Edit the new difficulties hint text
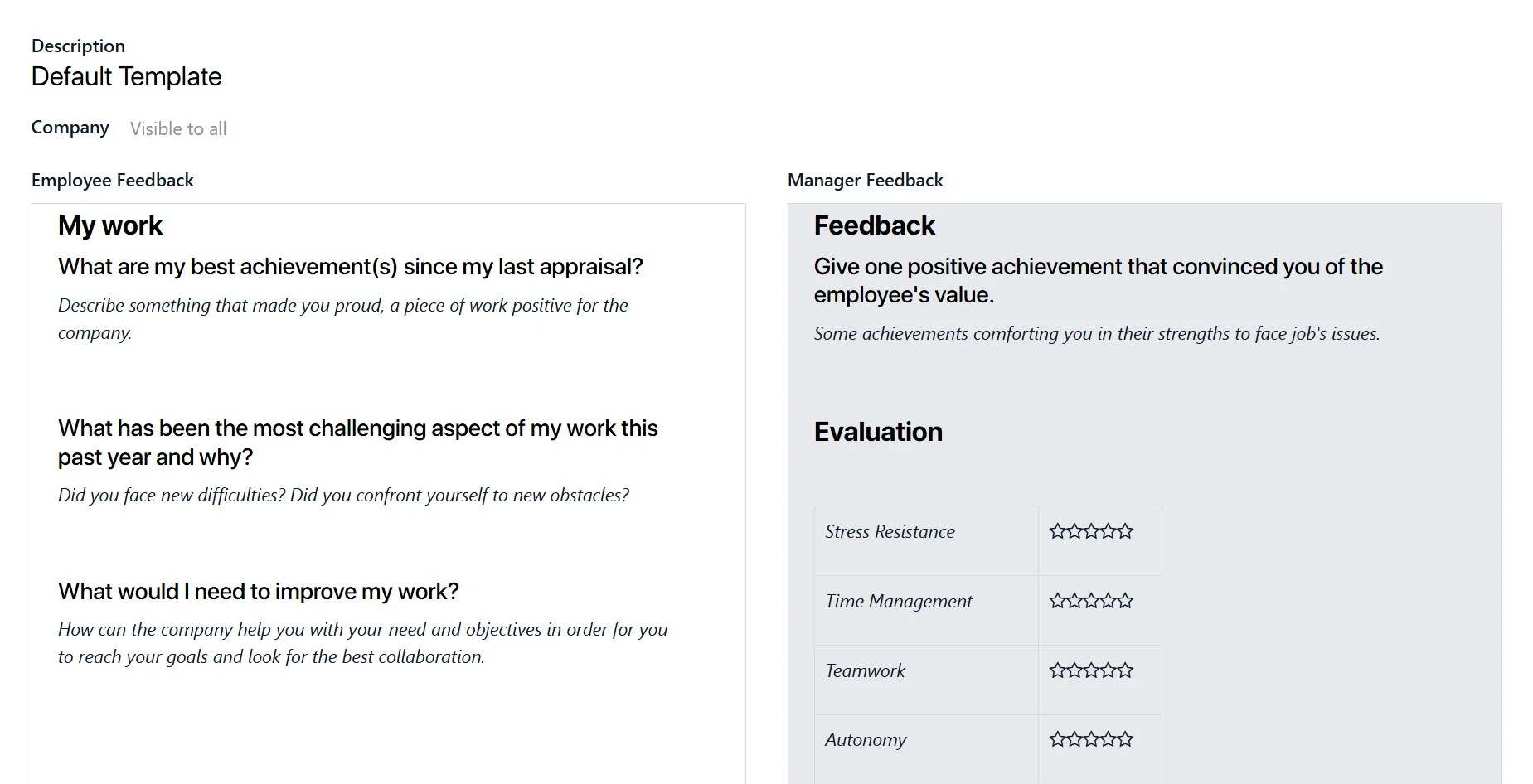 [343, 496]
